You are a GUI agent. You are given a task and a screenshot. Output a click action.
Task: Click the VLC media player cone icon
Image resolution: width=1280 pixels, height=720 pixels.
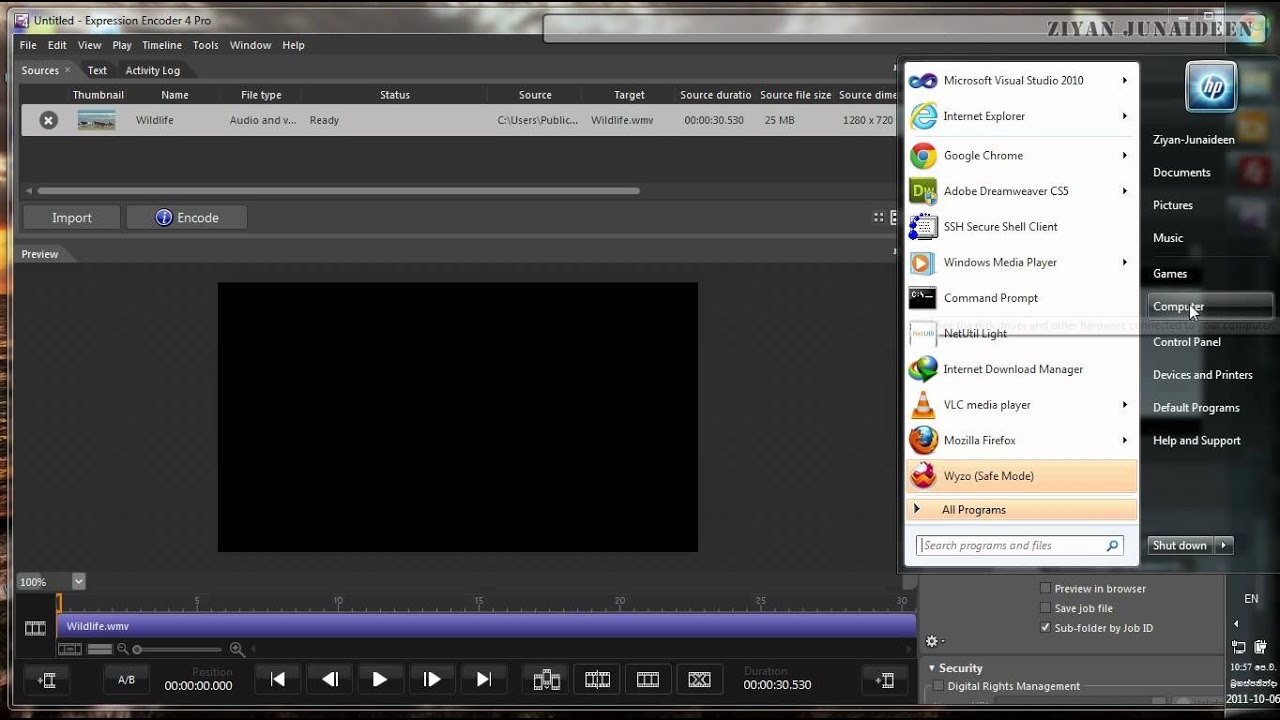point(923,405)
